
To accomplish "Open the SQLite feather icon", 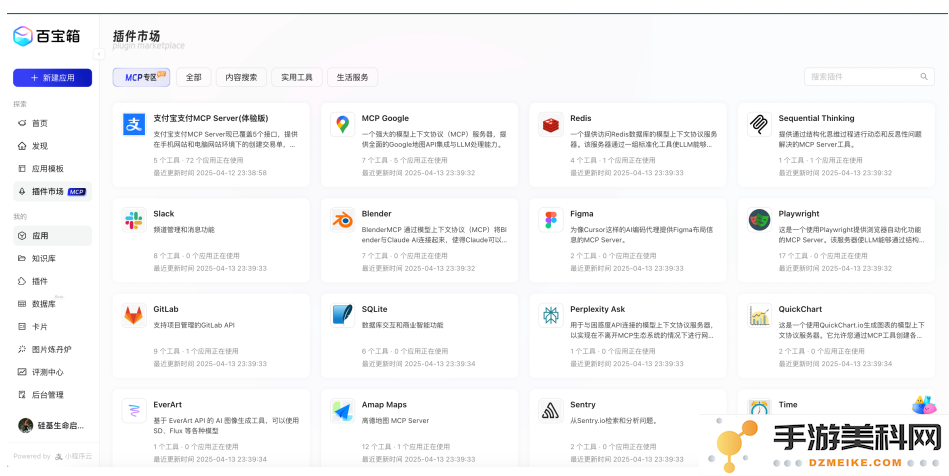I will [x=343, y=315].
